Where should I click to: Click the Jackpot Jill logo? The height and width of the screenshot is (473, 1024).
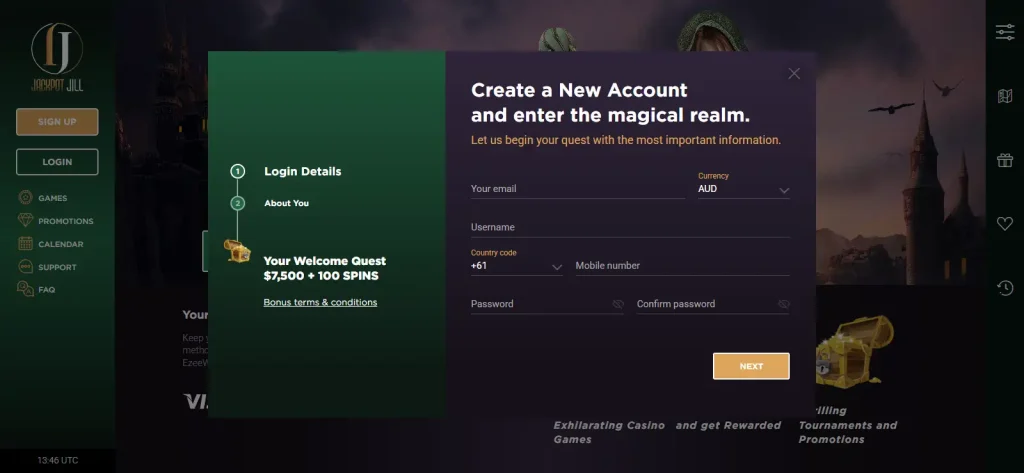[x=57, y=57]
